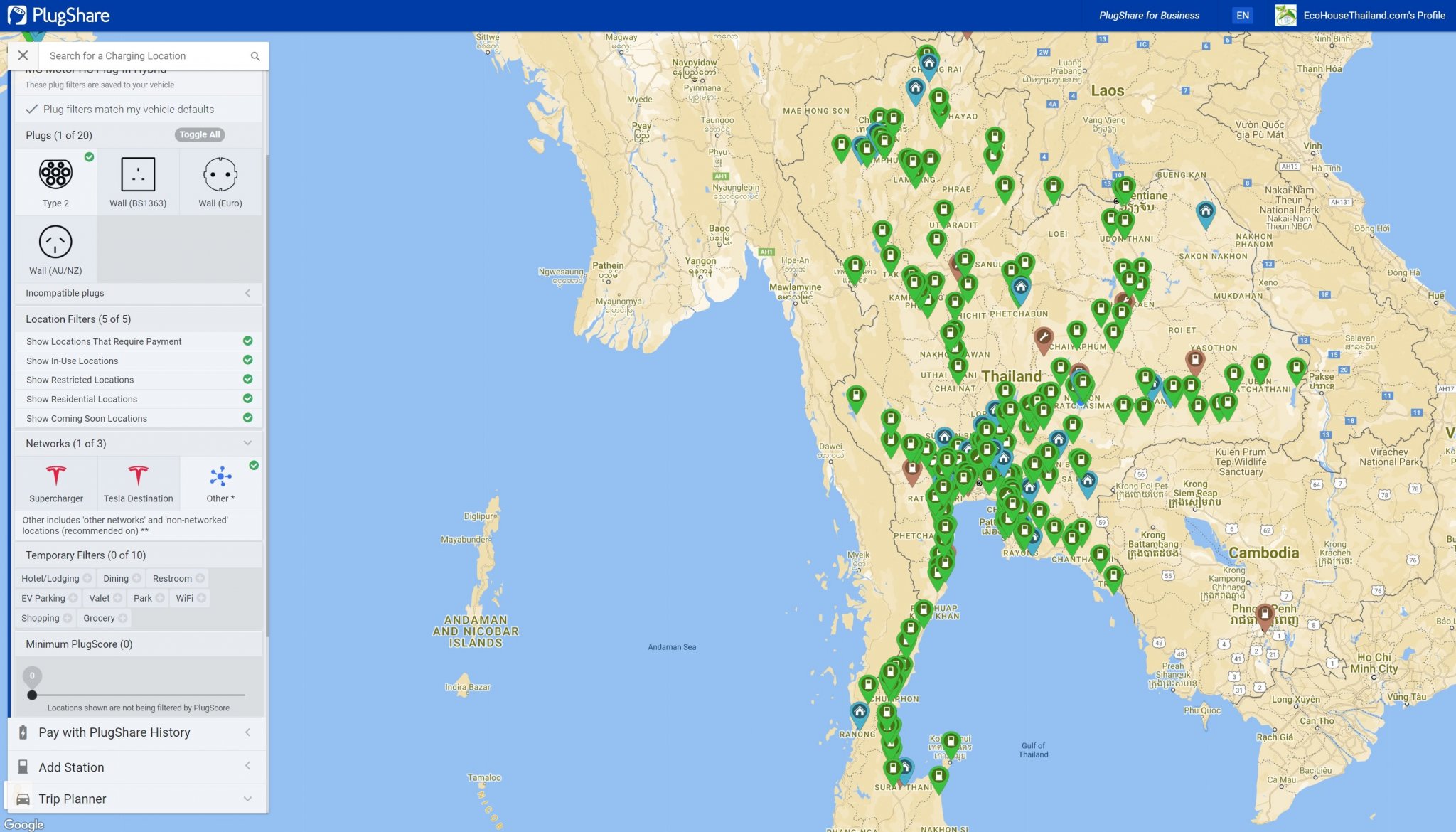The image size is (1456, 832).
Task: Click the Plugs (1 of 20) header
Action: 59,135
